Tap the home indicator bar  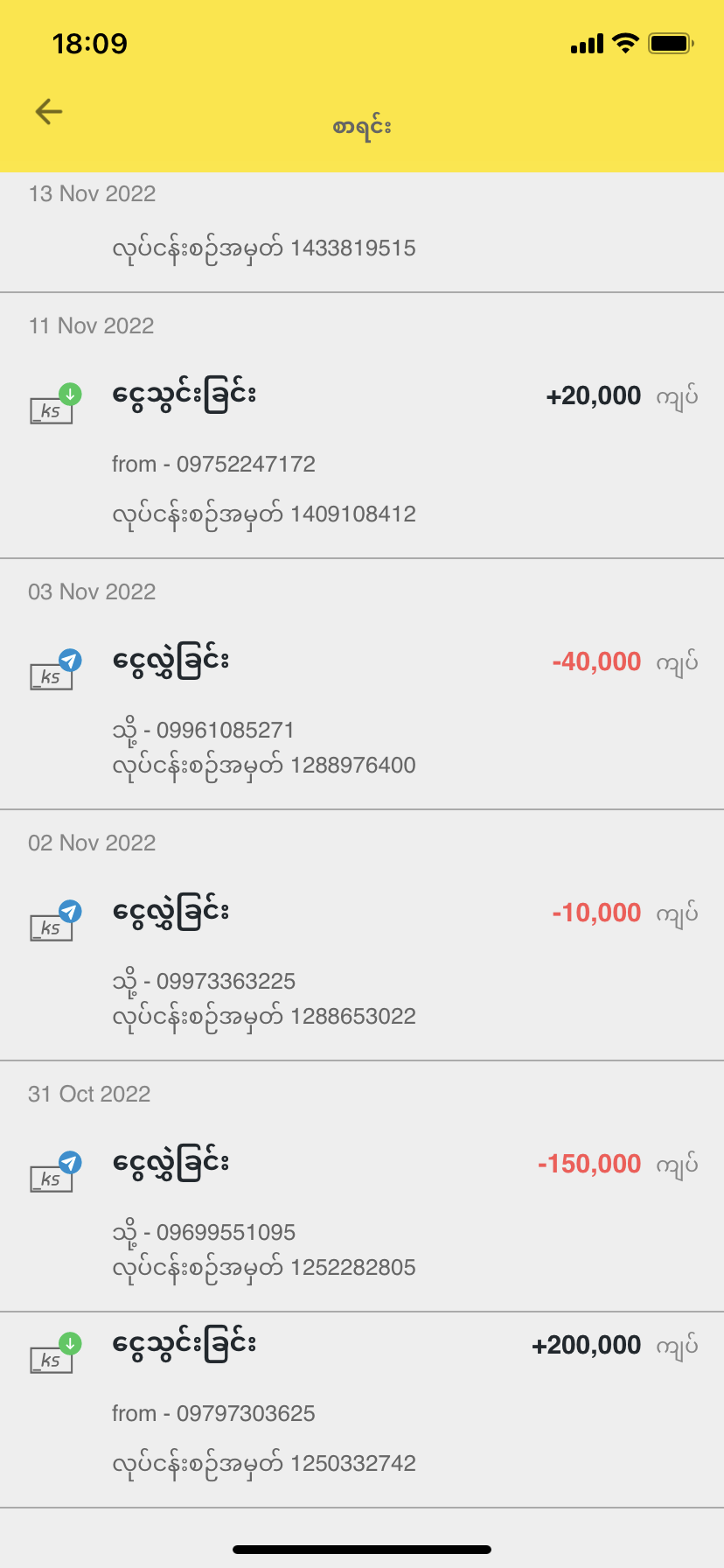[362, 1550]
